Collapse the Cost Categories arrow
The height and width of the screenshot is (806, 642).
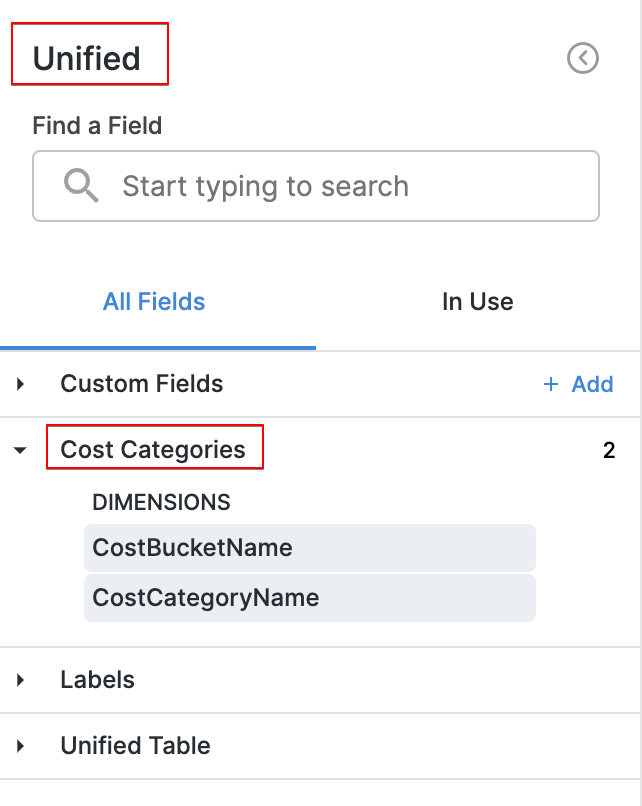tap(20, 450)
